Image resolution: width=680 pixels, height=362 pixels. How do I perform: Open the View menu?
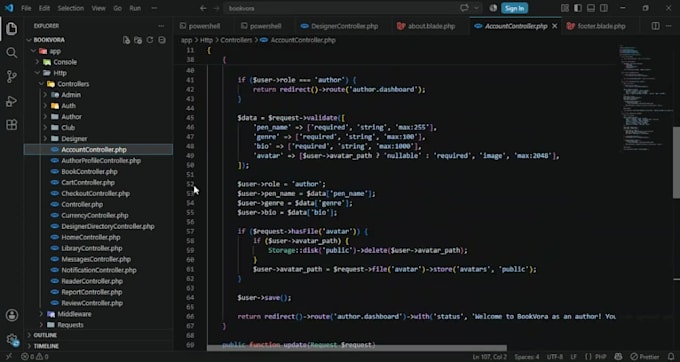98,8
